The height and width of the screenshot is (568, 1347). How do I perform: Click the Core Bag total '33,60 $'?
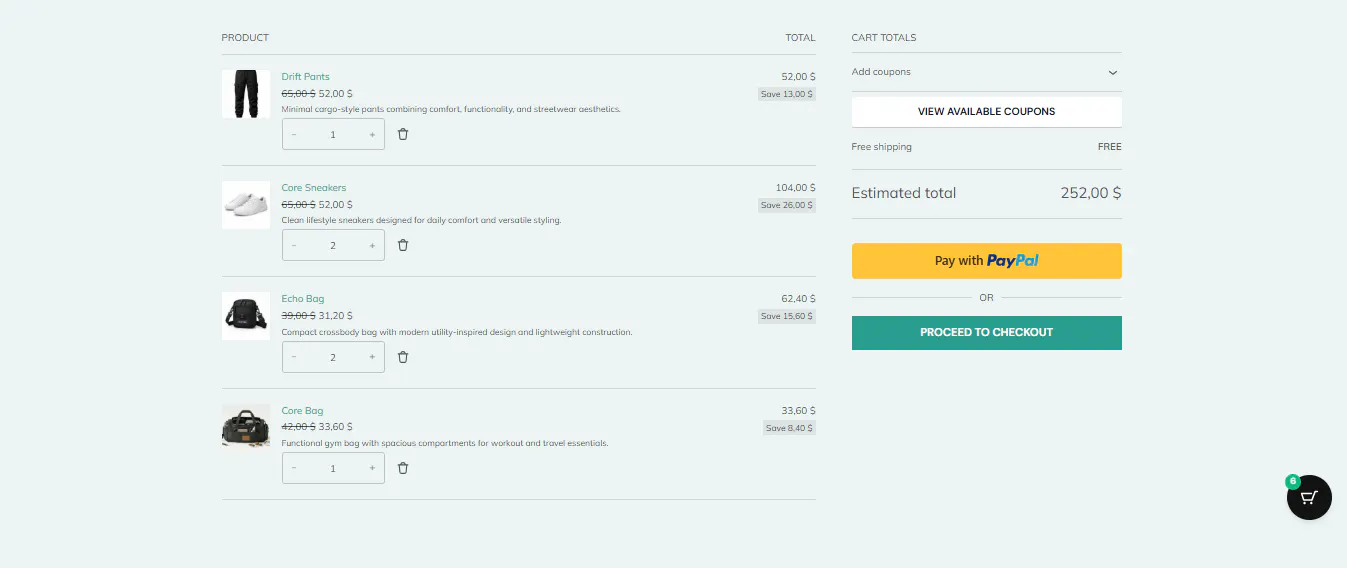pyautogui.click(x=798, y=411)
